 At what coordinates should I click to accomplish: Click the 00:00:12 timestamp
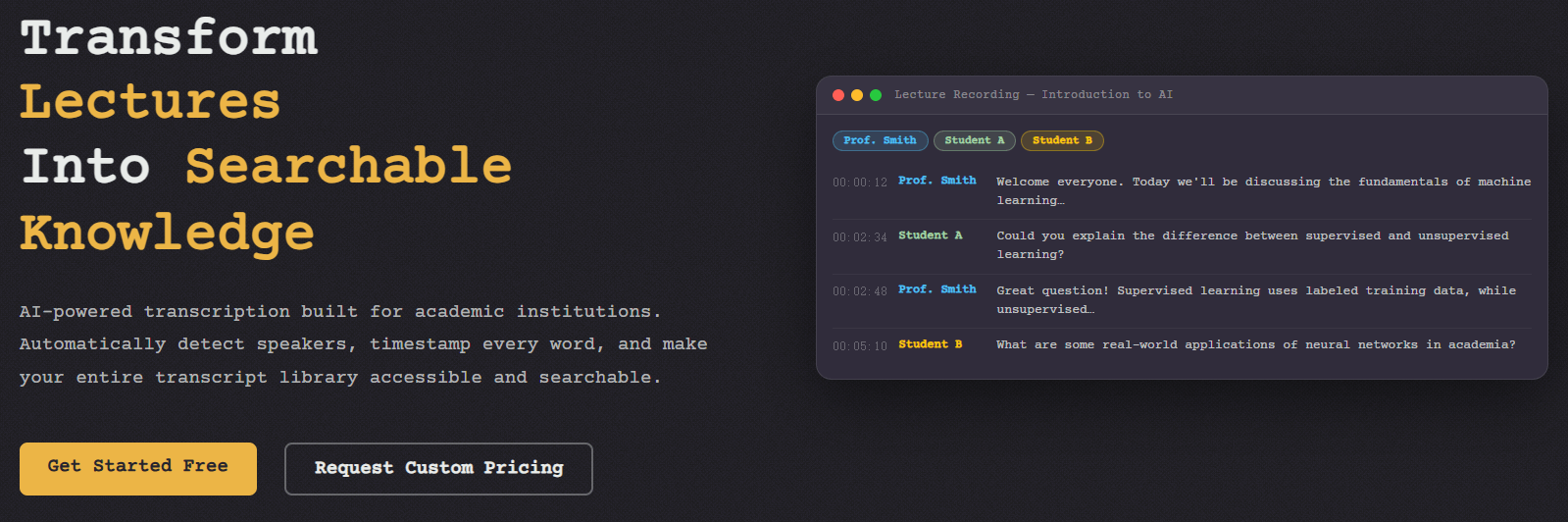(x=860, y=183)
